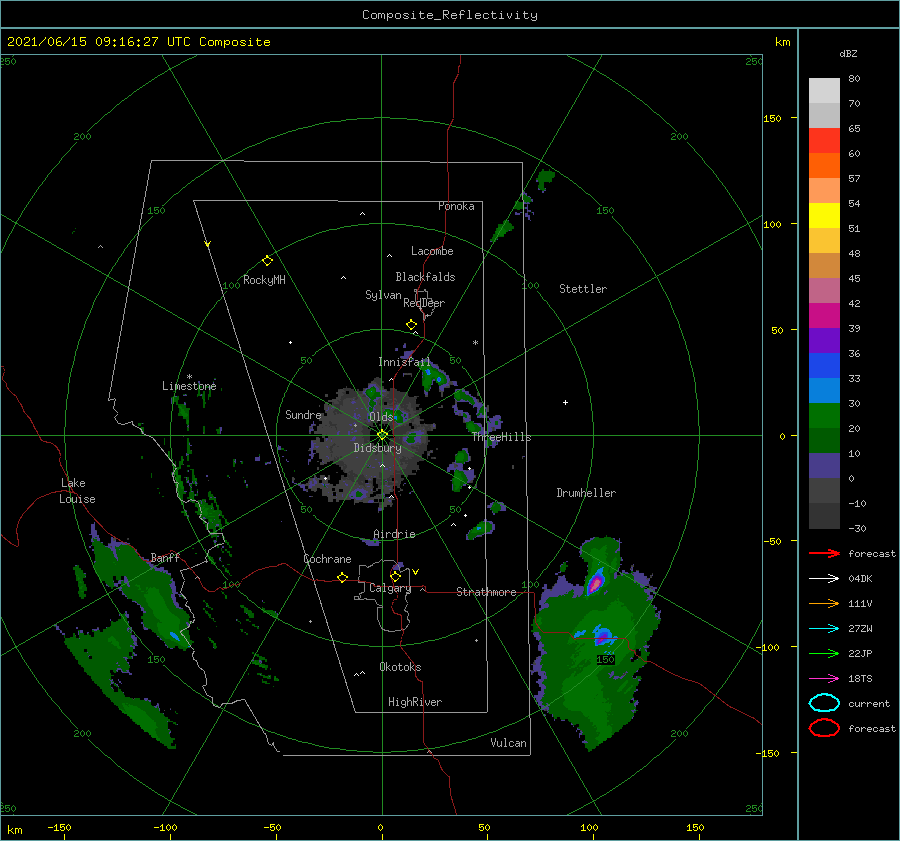Click the yellow diamond marker near RockyMH

(267, 261)
